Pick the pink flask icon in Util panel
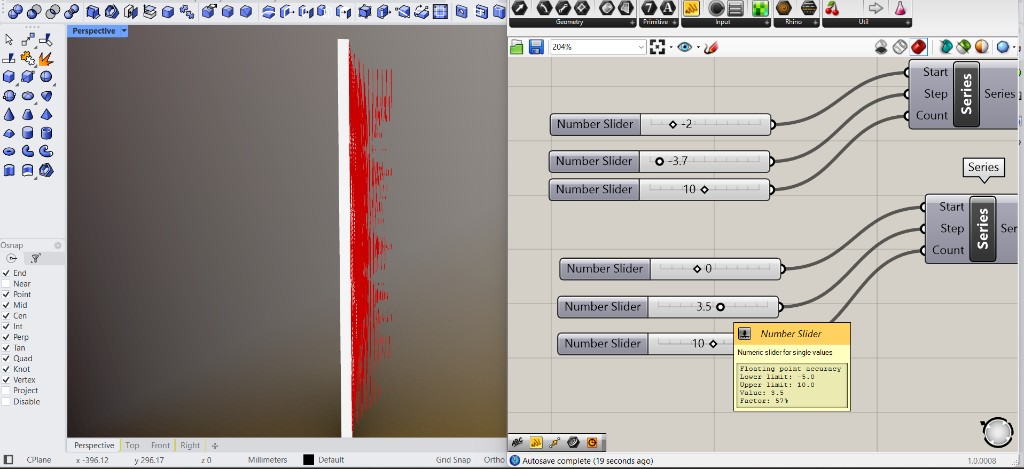The image size is (1024, 469). (x=900, y=8)
